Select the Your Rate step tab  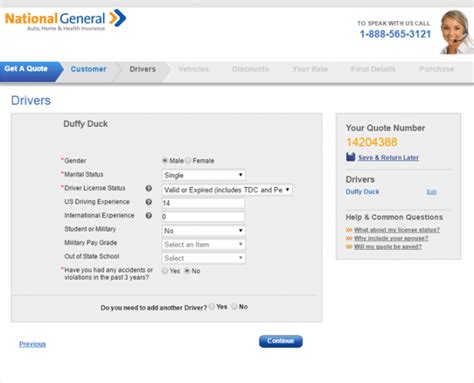pos(310,69)
